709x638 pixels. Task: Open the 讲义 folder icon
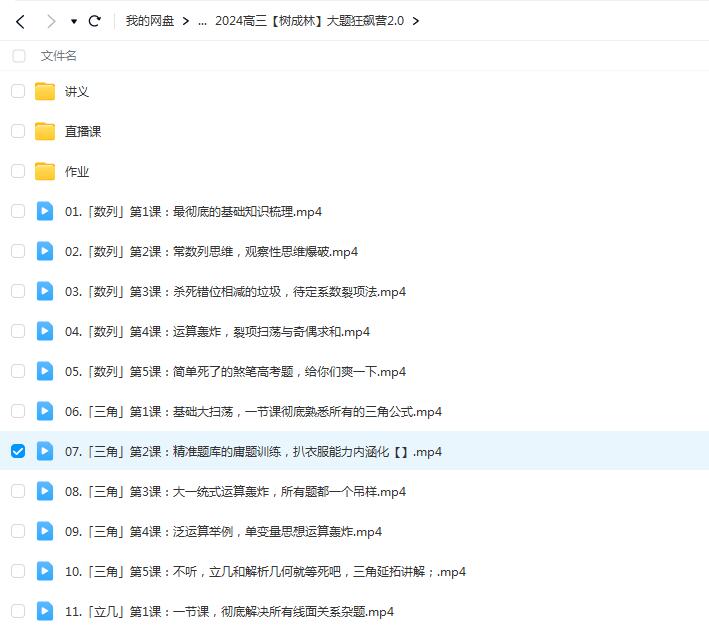45,91
